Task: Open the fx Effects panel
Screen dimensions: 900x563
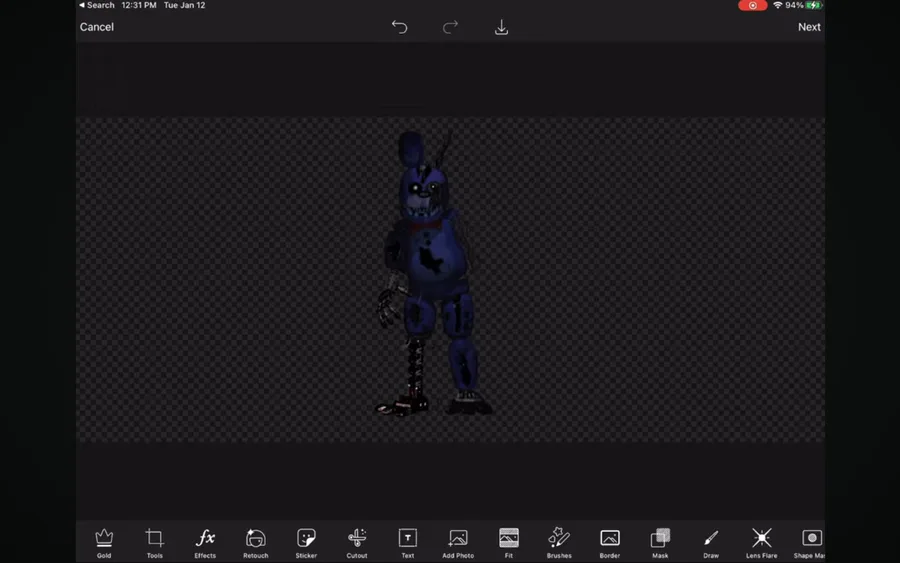Action: [x=205, y=543]
